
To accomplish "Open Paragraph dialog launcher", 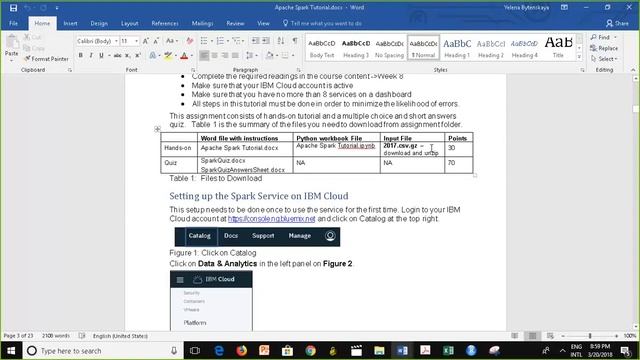I will pos(298,70).
